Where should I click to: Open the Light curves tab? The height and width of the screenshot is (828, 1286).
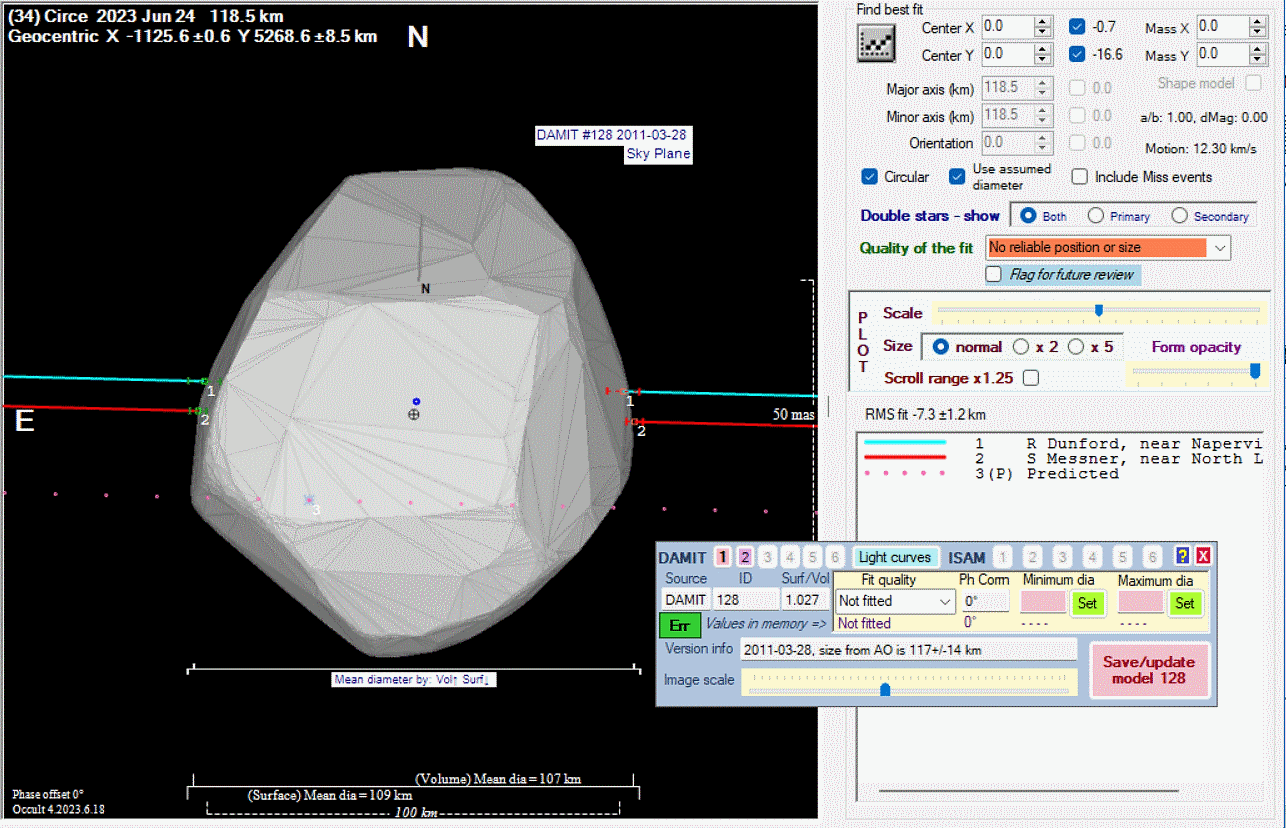click(x=895, y=557)
